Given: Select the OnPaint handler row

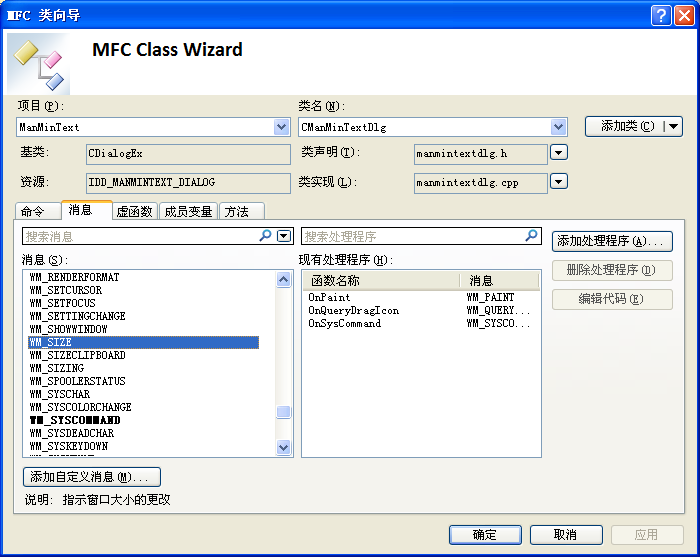Looking at the screenshot, I should [421, 297].
